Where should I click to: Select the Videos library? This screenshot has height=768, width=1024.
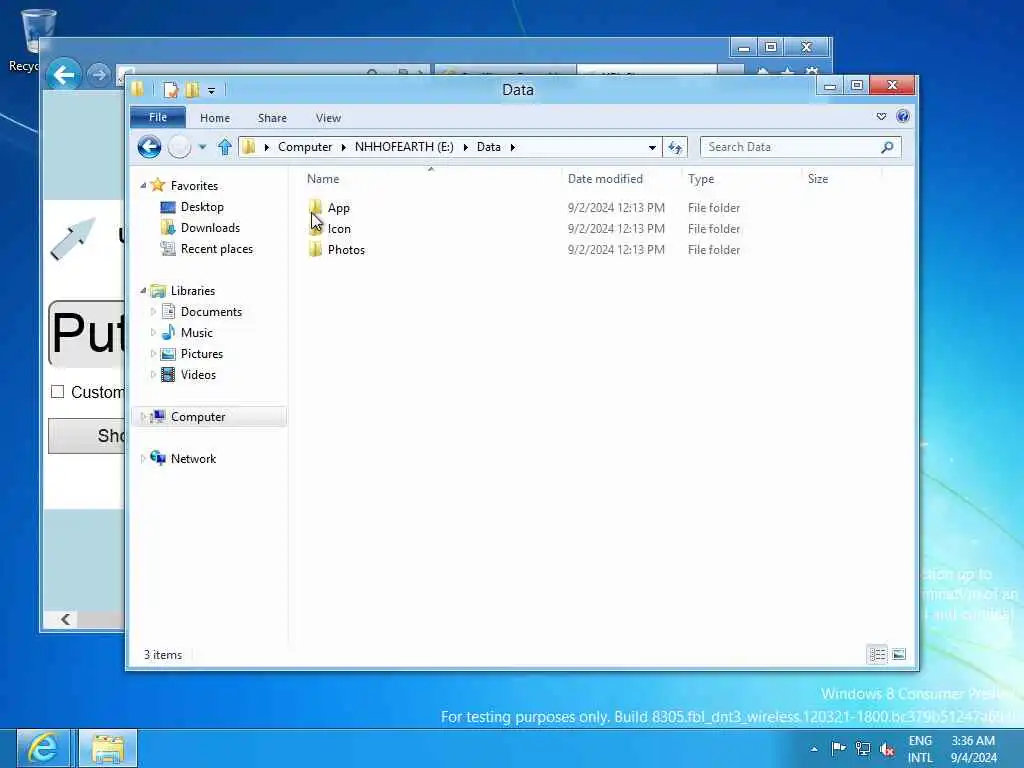198,375
